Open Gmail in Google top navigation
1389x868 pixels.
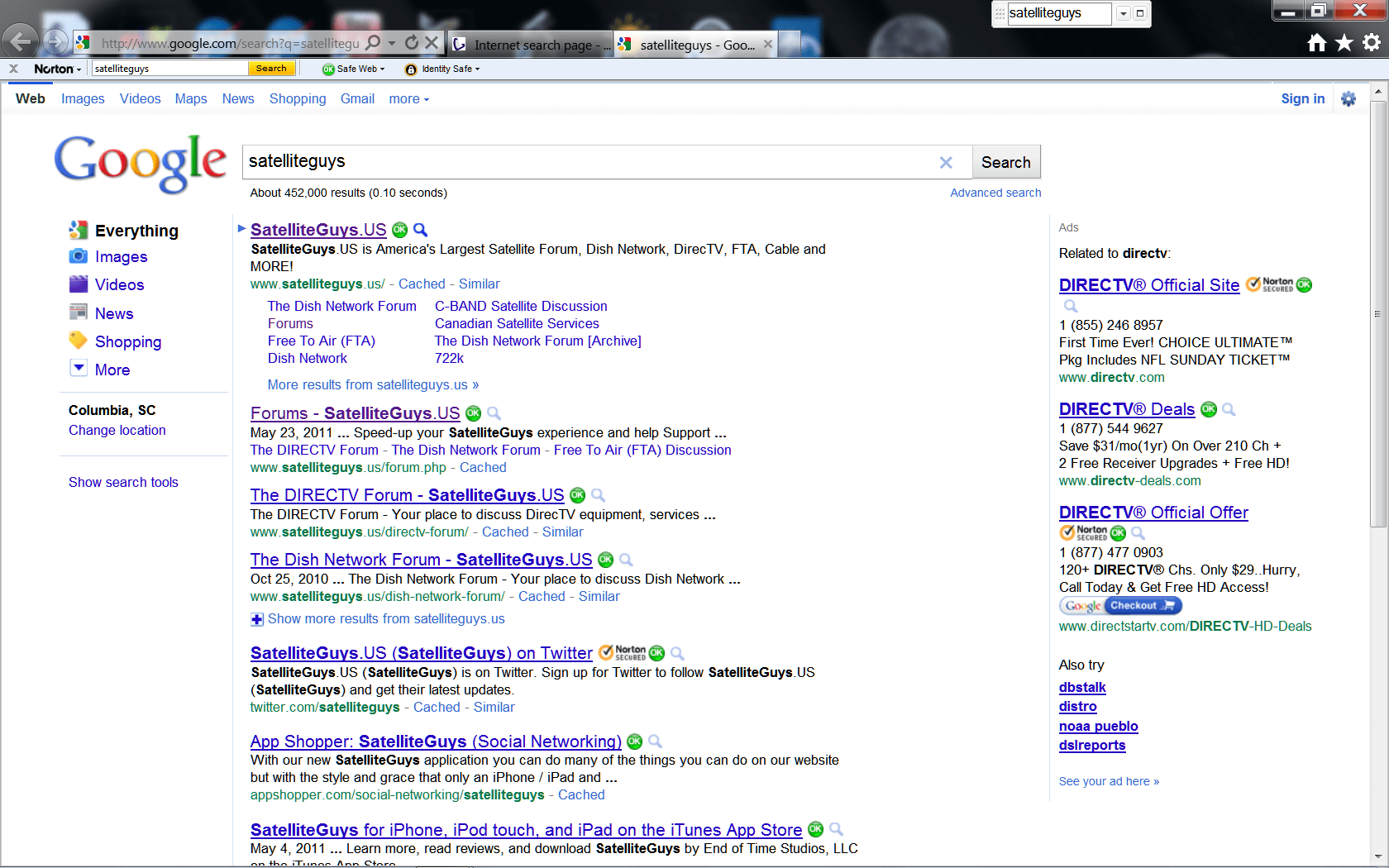click(x=357, y=99)
